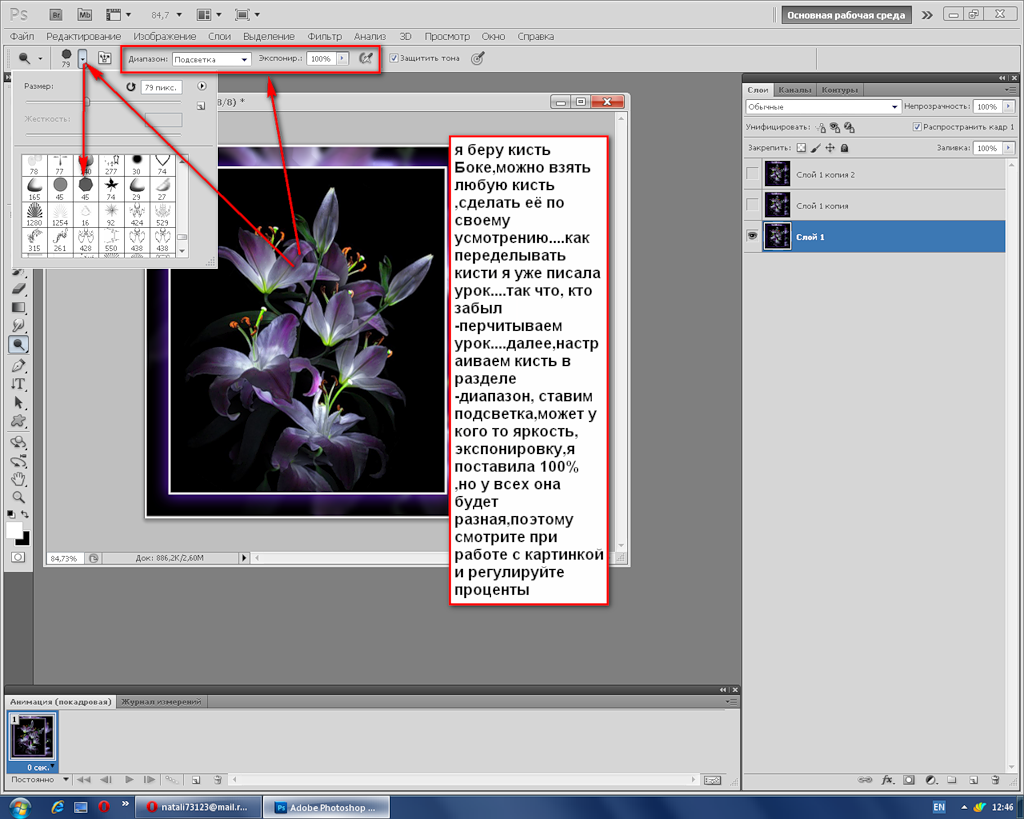Viewport: 1024px width, 819px height.
Task: Uncheck Распространить кадр 1 checkbox
Action: (x=917, y=128)
